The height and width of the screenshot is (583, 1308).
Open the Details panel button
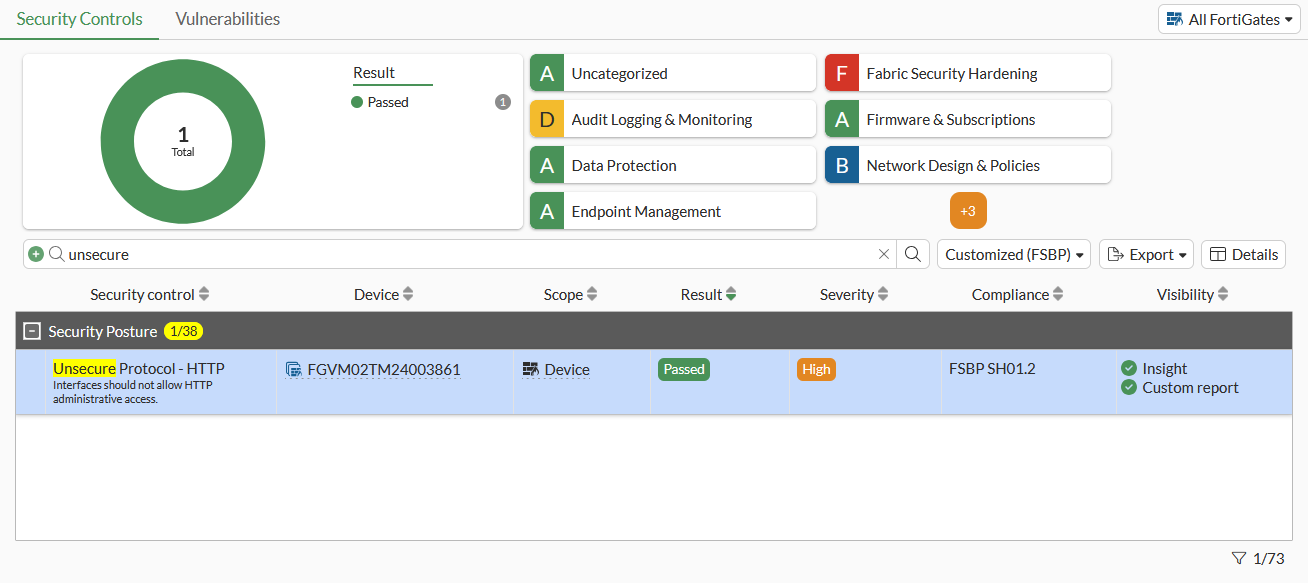pos(1243,254)
